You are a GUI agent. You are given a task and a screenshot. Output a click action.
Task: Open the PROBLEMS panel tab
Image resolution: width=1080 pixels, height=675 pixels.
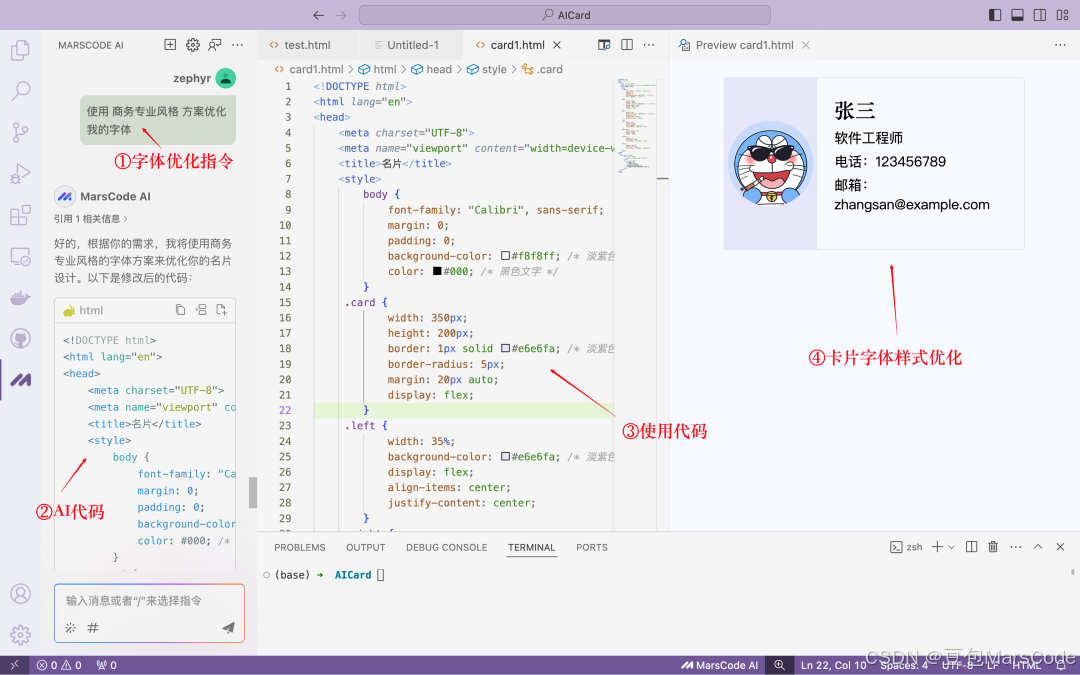click(x=300, y=548)
